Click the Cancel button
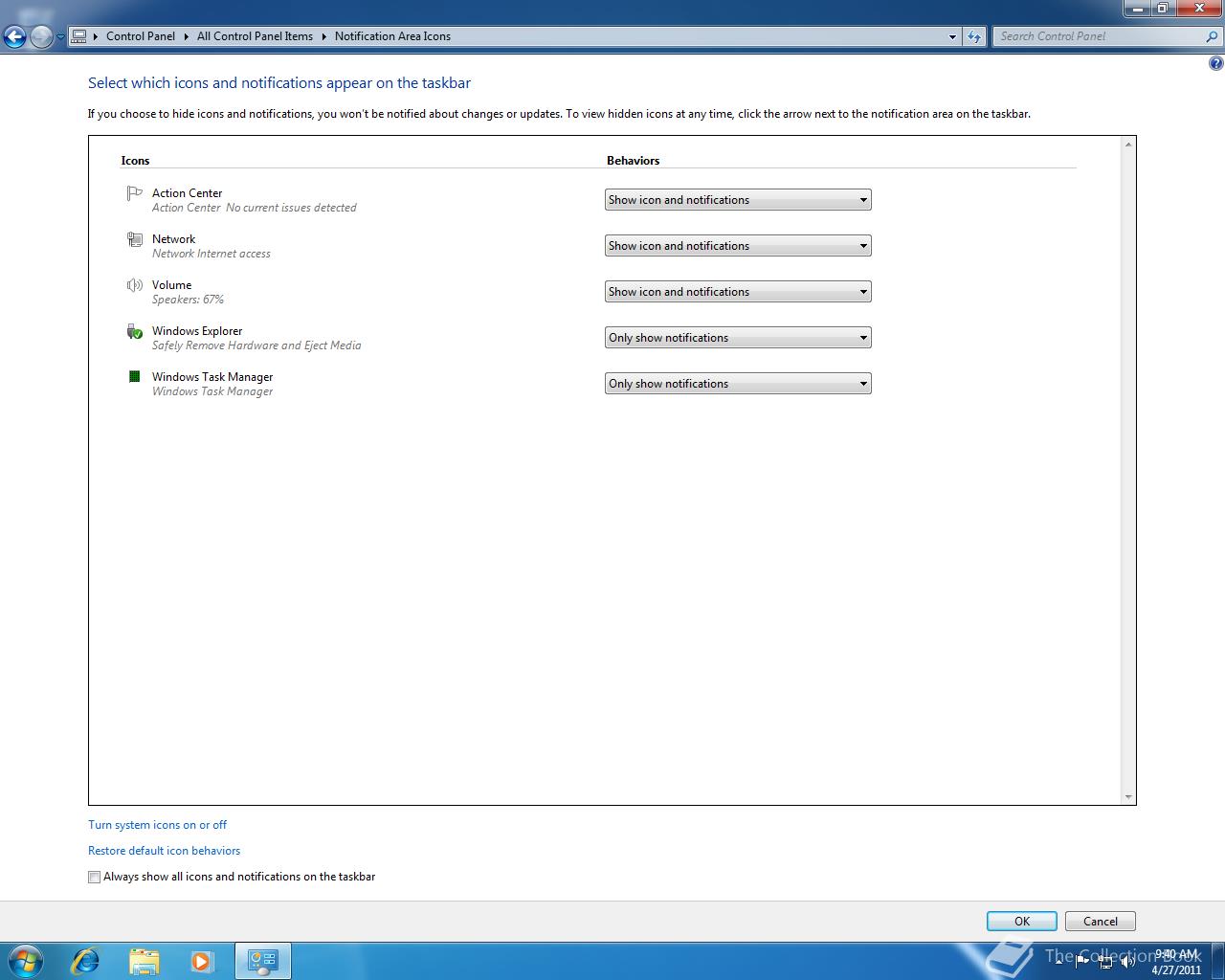 point(1101,922)
